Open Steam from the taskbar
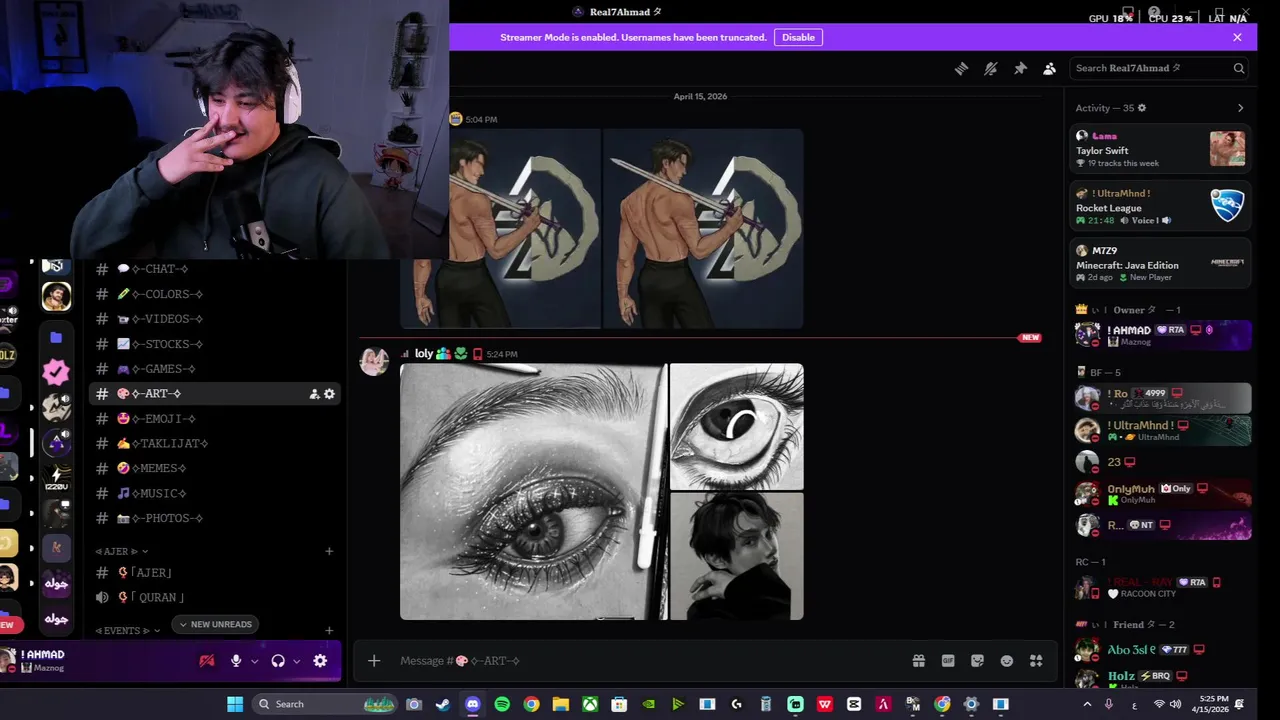The width and height of the screenshot is (1280, 720). coord(443,704)
